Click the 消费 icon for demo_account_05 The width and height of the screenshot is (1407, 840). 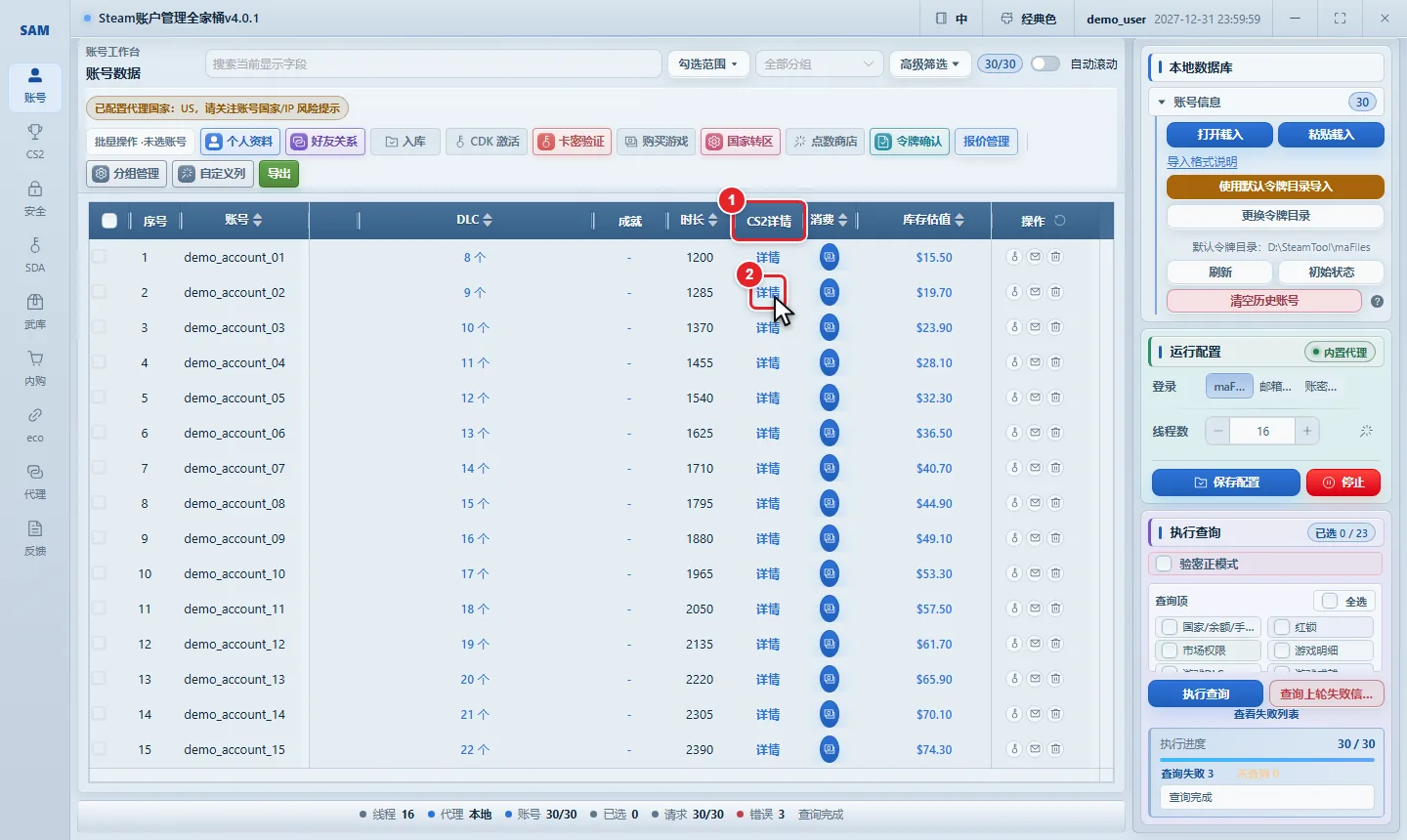tap(829, 398)
